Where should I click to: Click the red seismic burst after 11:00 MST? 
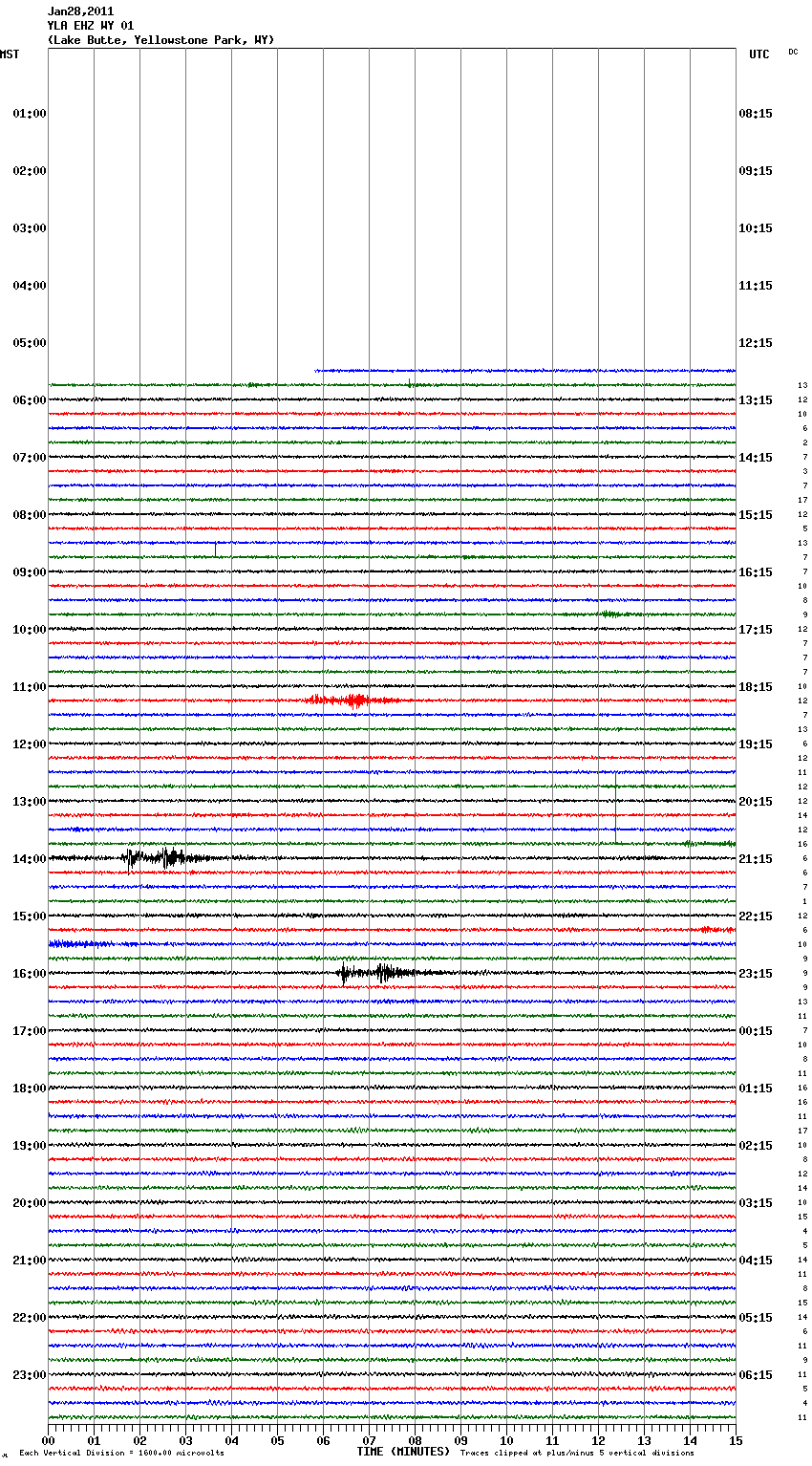[353, 701]
